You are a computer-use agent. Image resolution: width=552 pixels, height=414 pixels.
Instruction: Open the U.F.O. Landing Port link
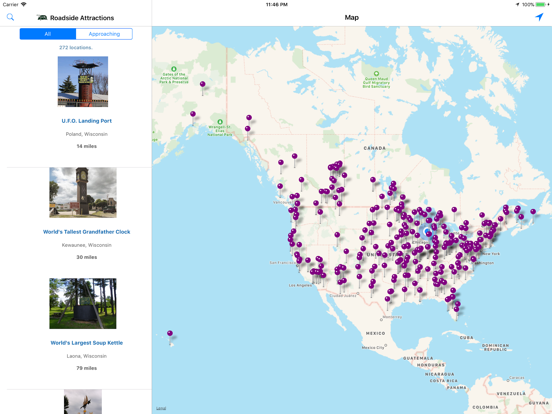click(87, 121)
